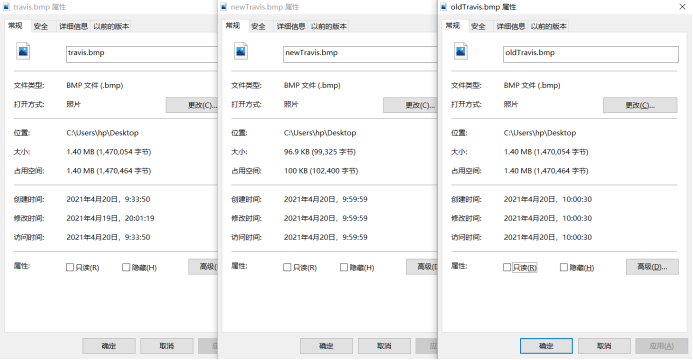The width and height of the screenshot is (693, 360).
Task: Click the newTravis.bmp file name field
Action: (360, 54)
